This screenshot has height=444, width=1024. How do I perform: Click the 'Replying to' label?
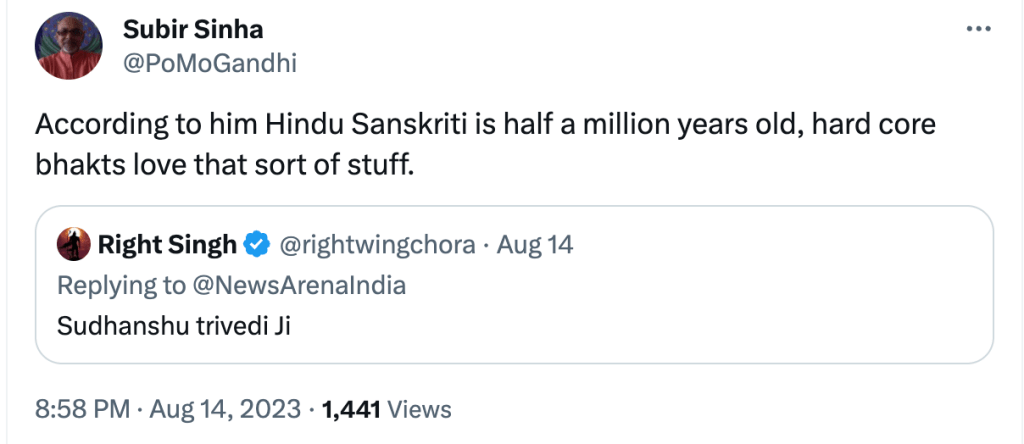point(121,285)
